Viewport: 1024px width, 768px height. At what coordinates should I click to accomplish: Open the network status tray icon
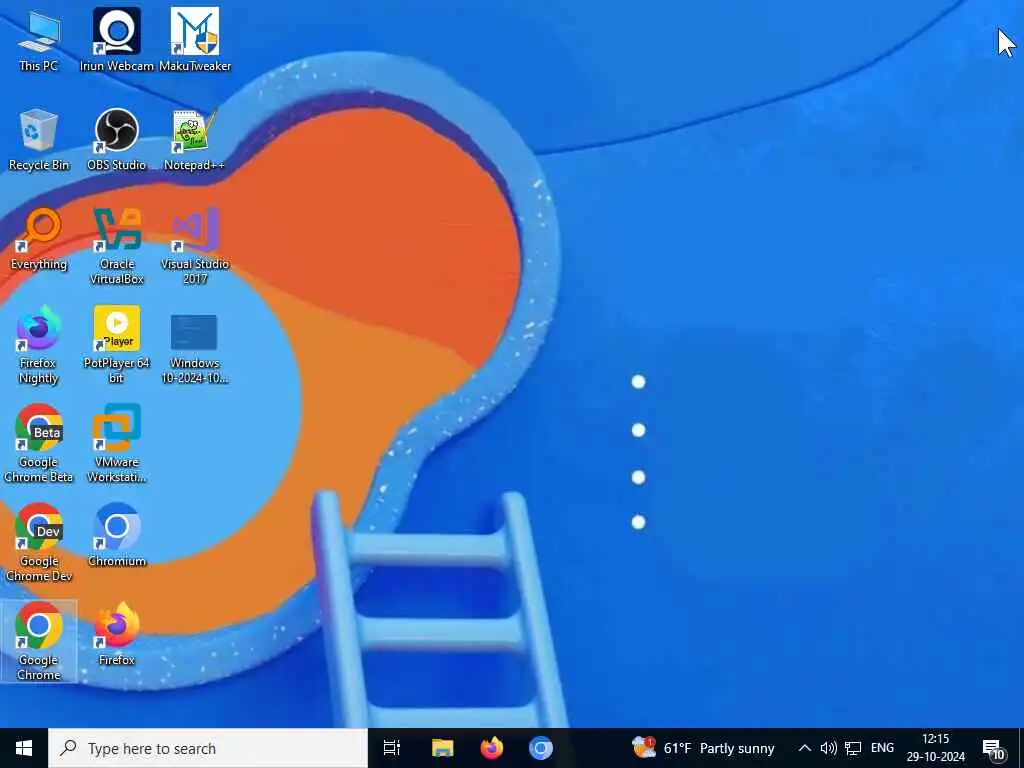click(853, 748)
